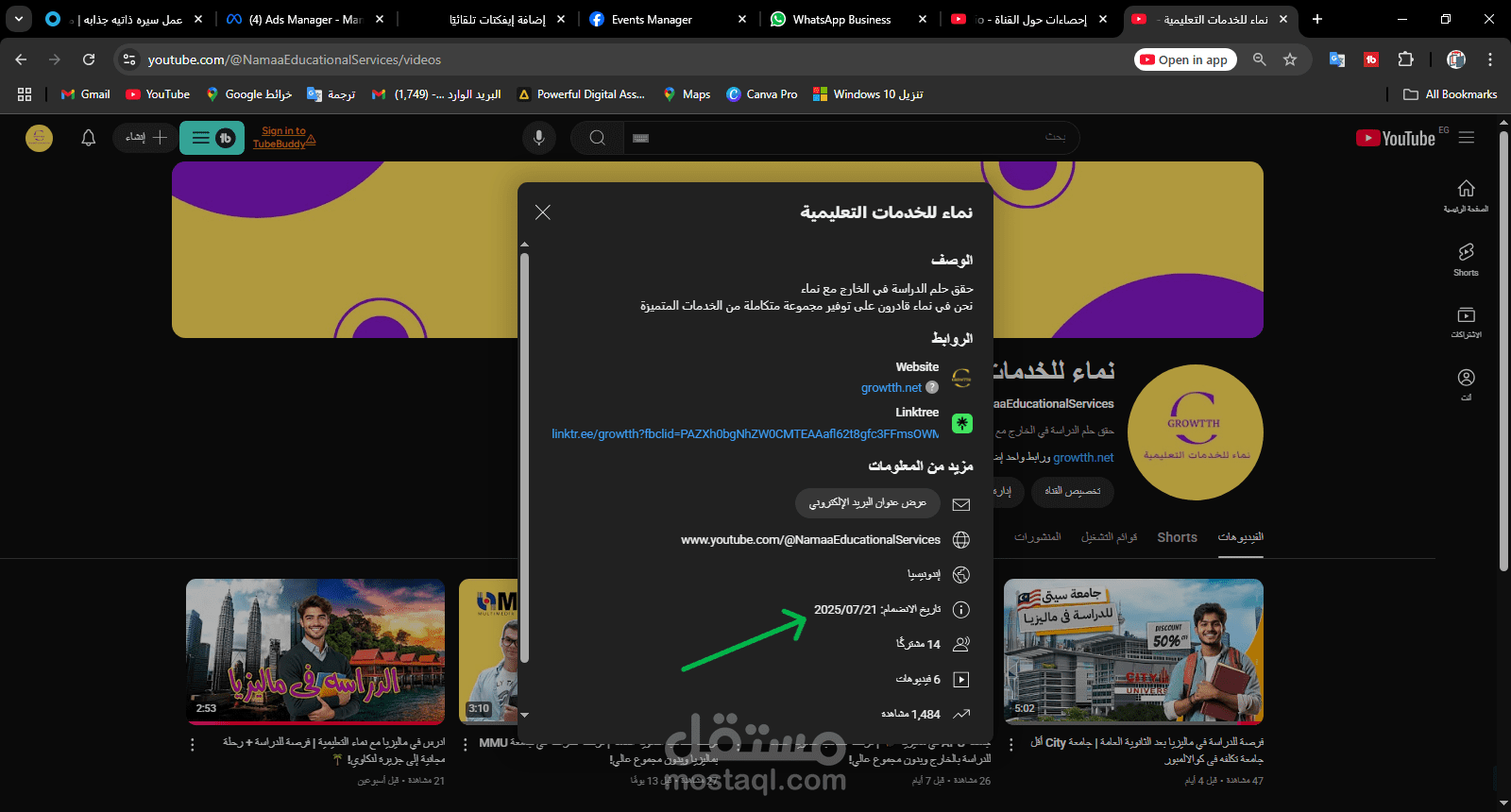Click the channel profile picture
This screenshot has height=812, width=1511.
[x=1195, y=432]
